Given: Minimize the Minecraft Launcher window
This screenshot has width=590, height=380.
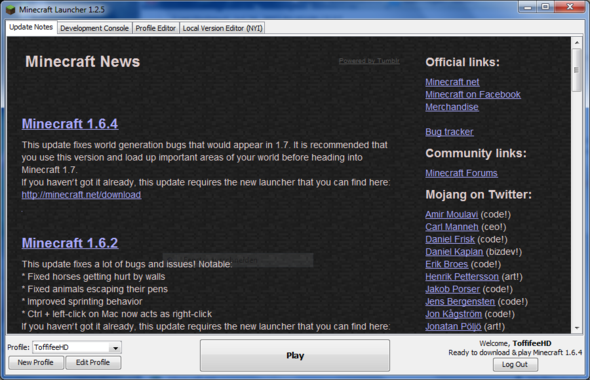Looking at the screenshot, I should click(x=528, y=7).
